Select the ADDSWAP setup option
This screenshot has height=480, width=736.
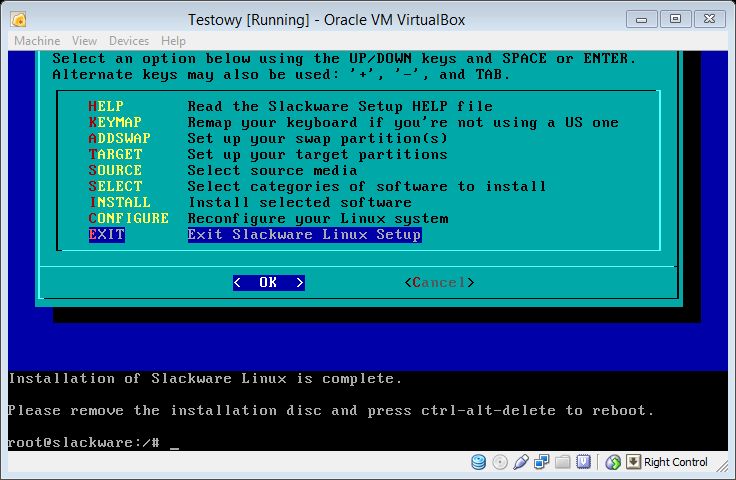point(120,138)
